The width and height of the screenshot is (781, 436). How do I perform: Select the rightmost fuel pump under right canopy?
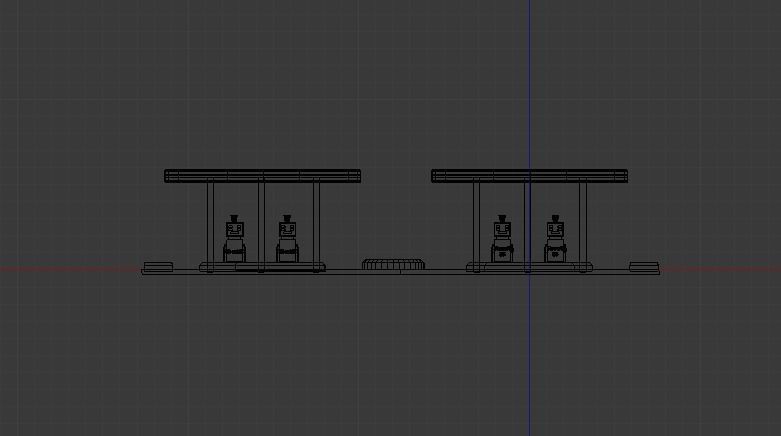555,239
